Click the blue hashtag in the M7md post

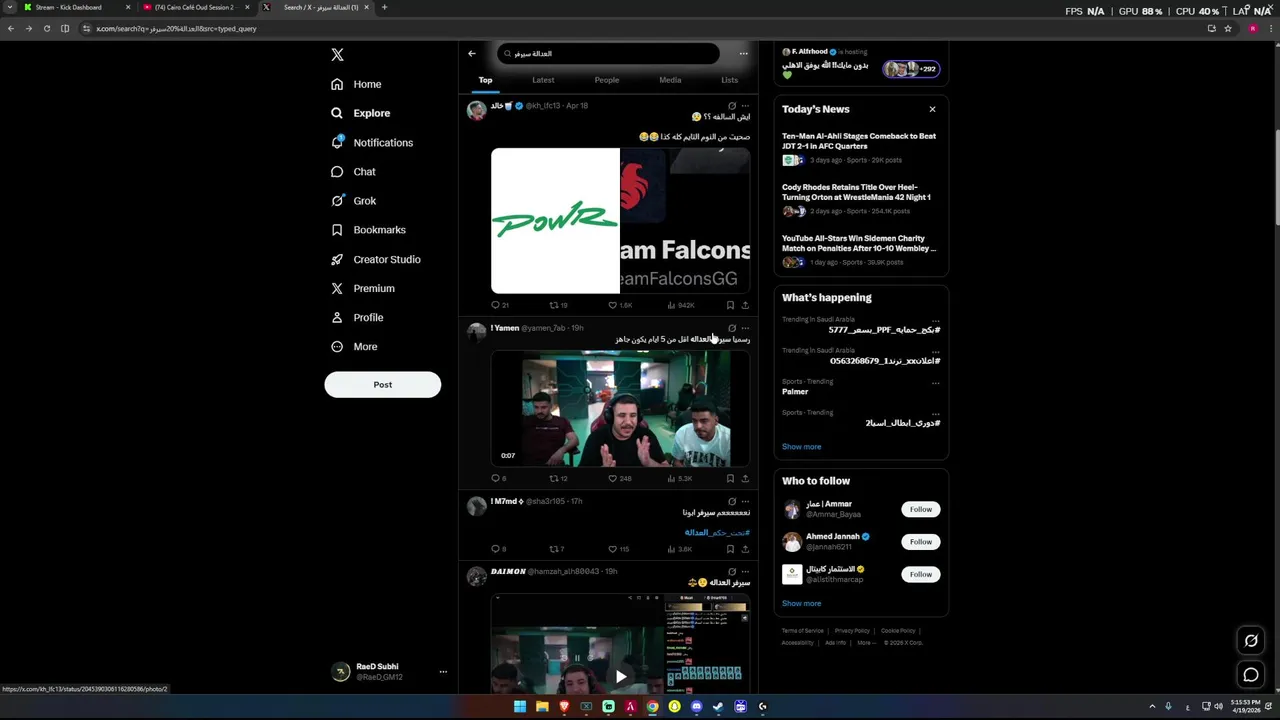tap(717, 532)
